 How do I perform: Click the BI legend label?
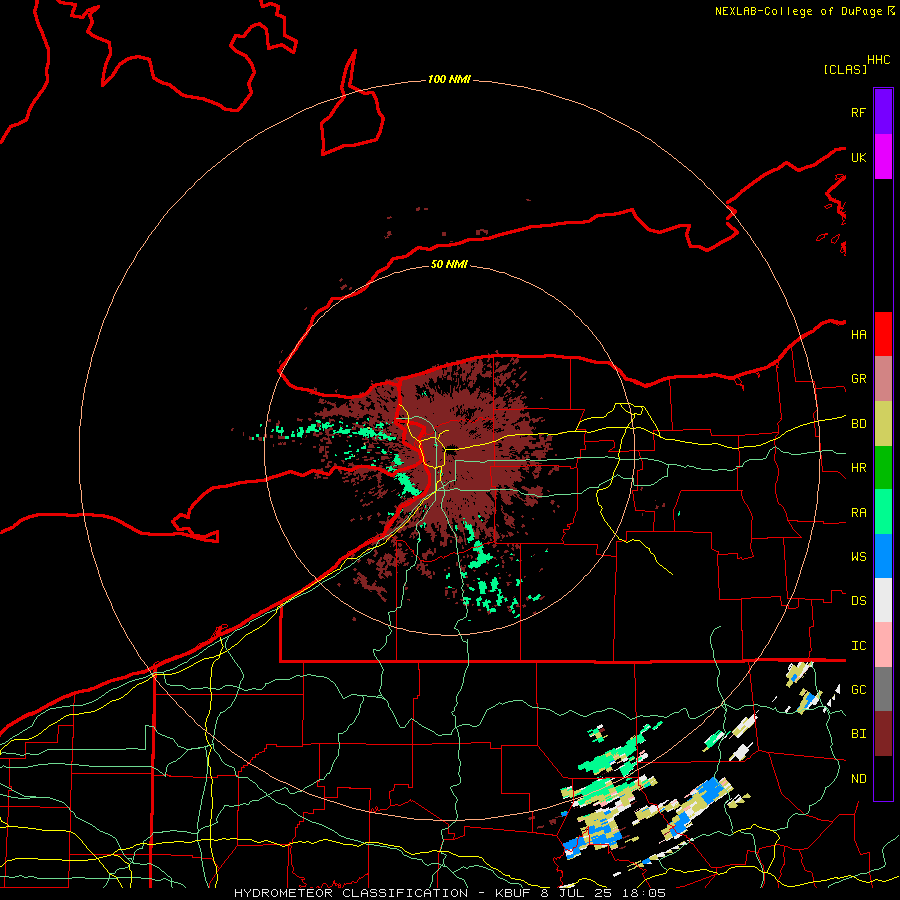pos(858,734)
